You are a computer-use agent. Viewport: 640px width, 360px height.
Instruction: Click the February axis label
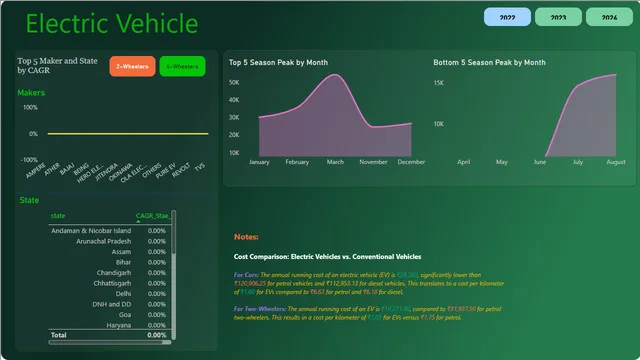click(x=297, y=162)
